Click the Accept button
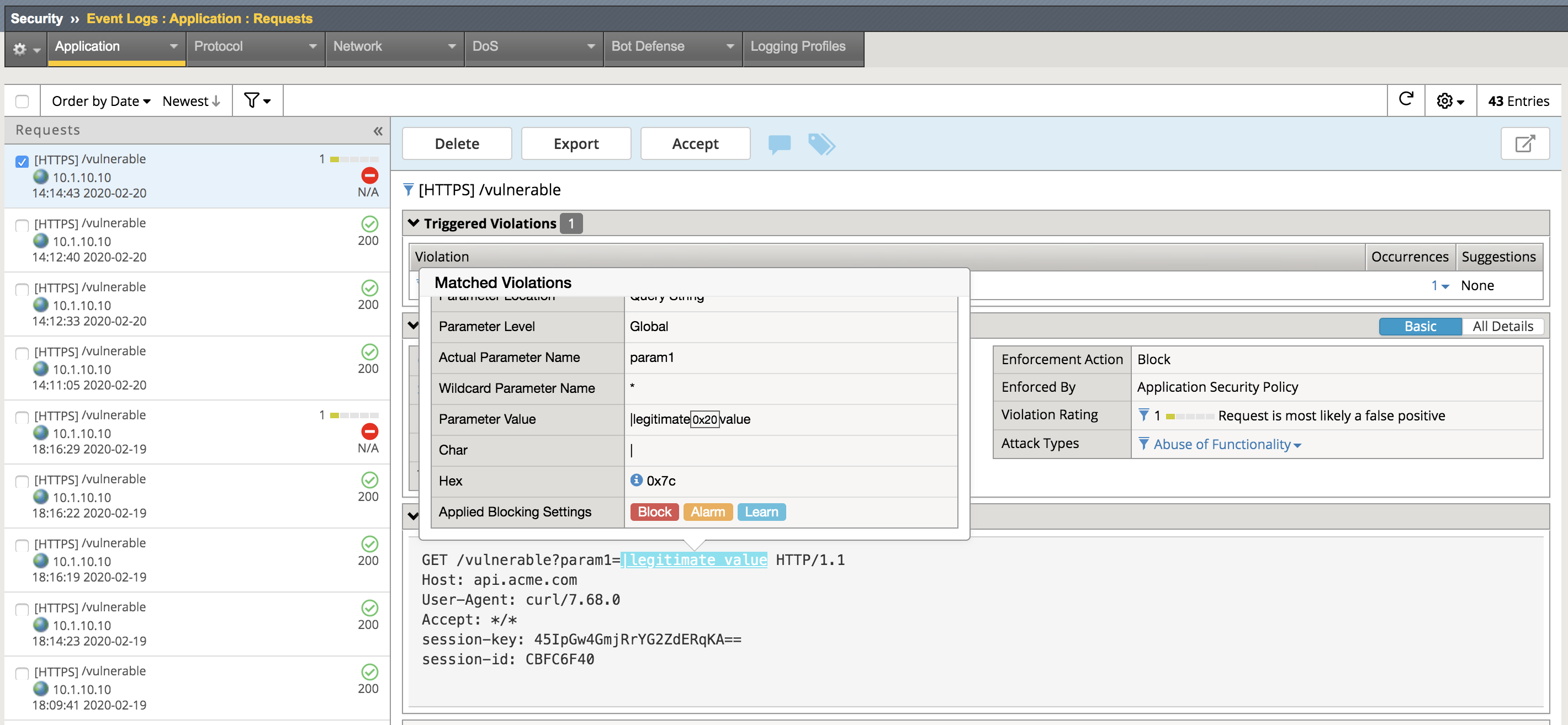 (x=695, y=143)
